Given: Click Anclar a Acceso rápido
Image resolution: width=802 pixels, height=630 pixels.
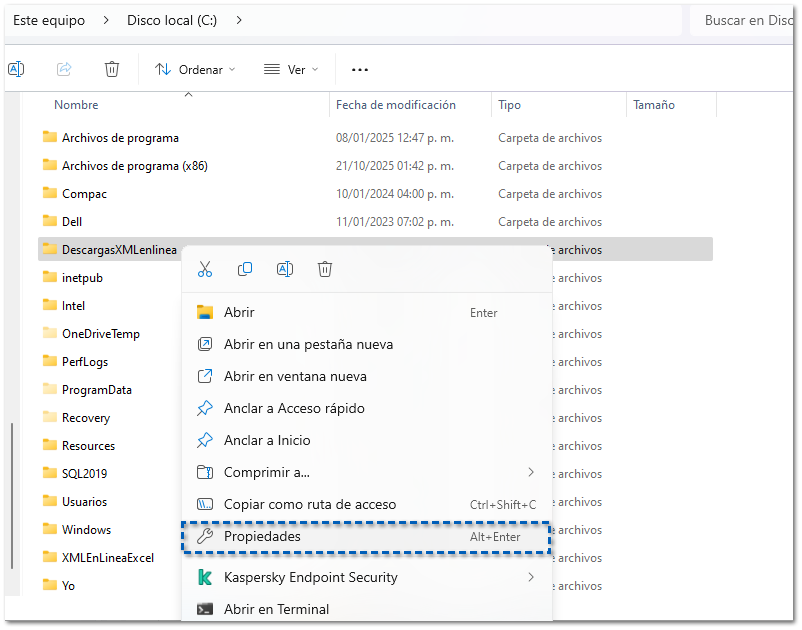Looking at the screenshot, I should pos(294,408).
